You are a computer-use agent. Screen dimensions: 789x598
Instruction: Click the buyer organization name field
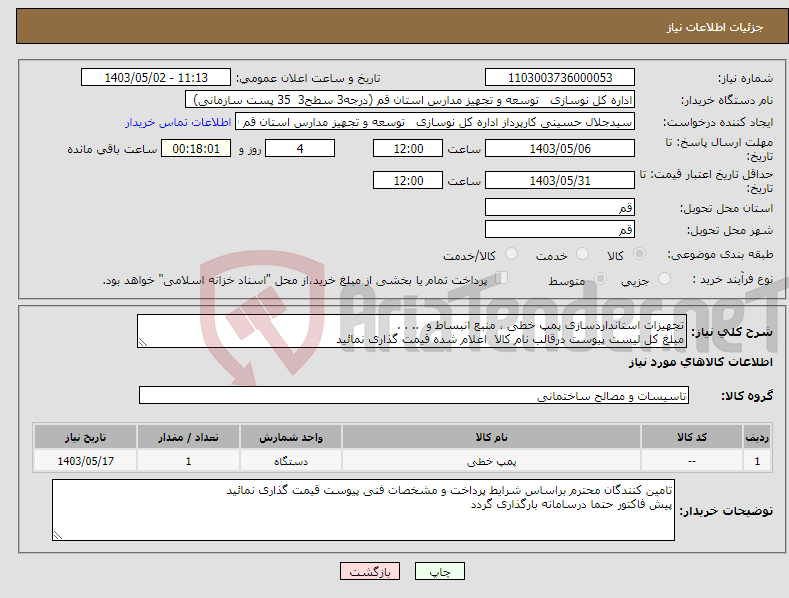410,100
